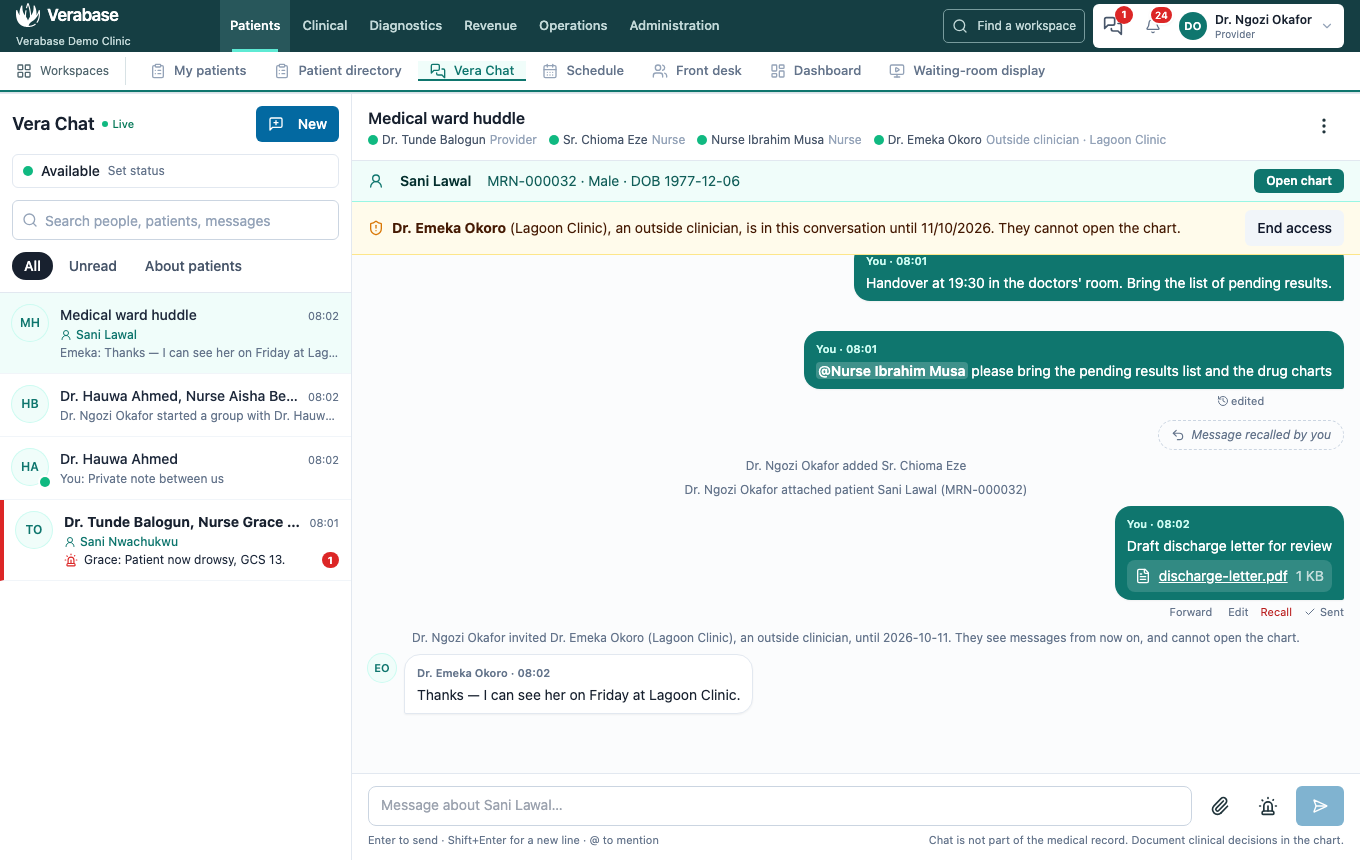Click the PDF file icon in attachment
This screenshot has width=1360, height=860.
coord(1144,576)
